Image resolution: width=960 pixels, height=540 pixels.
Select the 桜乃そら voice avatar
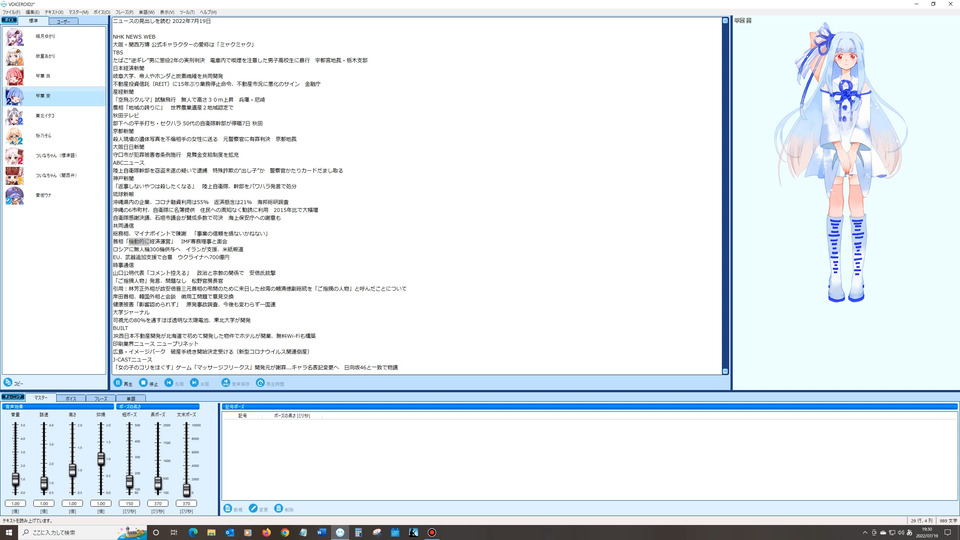(x=14, y=136)
